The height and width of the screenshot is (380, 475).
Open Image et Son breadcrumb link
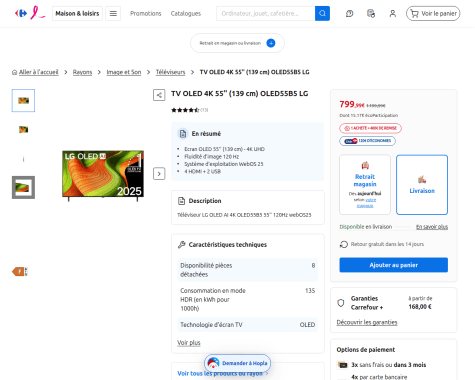pyautogui.click(x=124, y=72)
